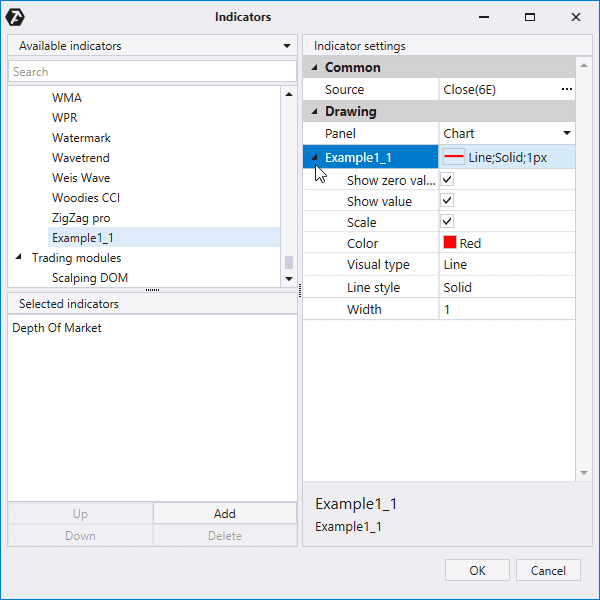Image resolution: width=600 pixels, height=600 pixels.
Task: Maximize the Indicators window
Action: point(530,17)
